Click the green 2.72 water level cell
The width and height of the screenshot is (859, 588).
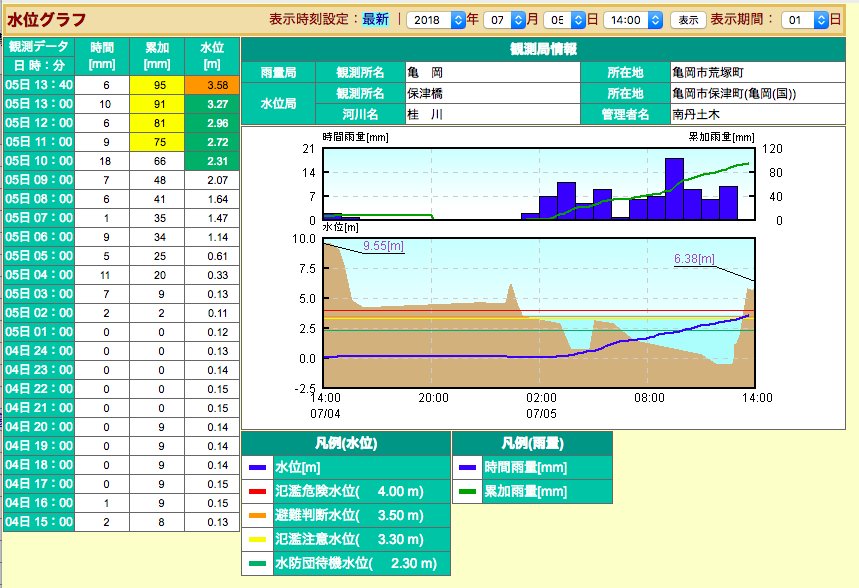tap(212, 142)
